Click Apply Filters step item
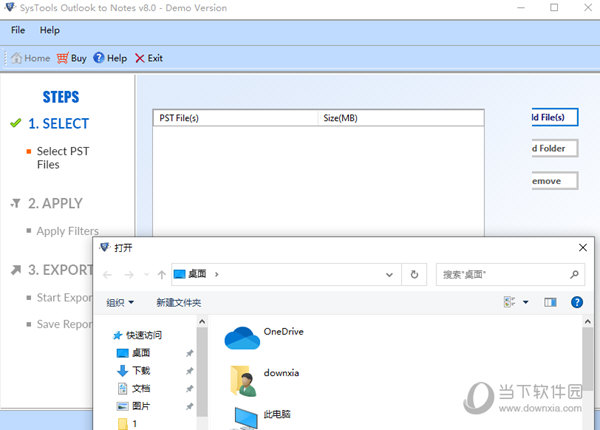Image resolution: width=600 pixels, height=430 pixels. (68, 231)
